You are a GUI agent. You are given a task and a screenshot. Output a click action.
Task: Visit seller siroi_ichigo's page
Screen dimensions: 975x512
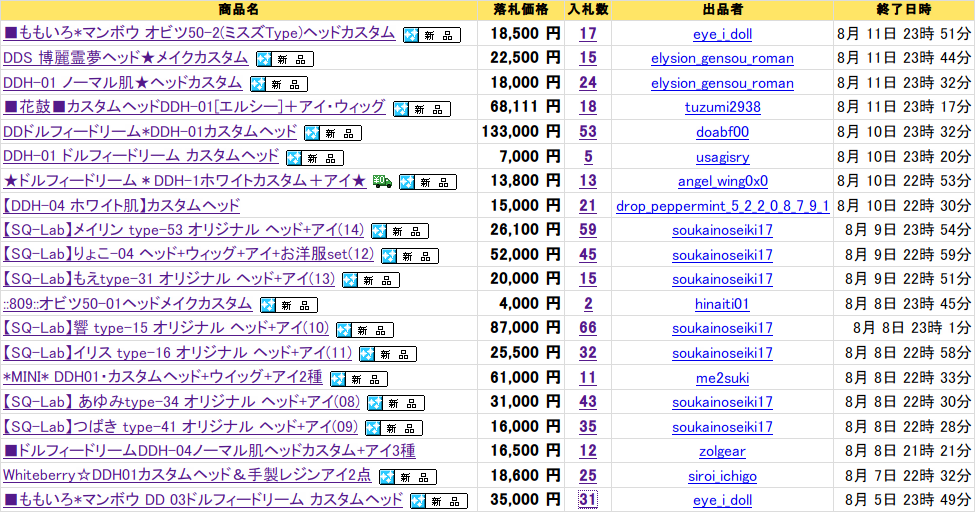click(722, 476)
